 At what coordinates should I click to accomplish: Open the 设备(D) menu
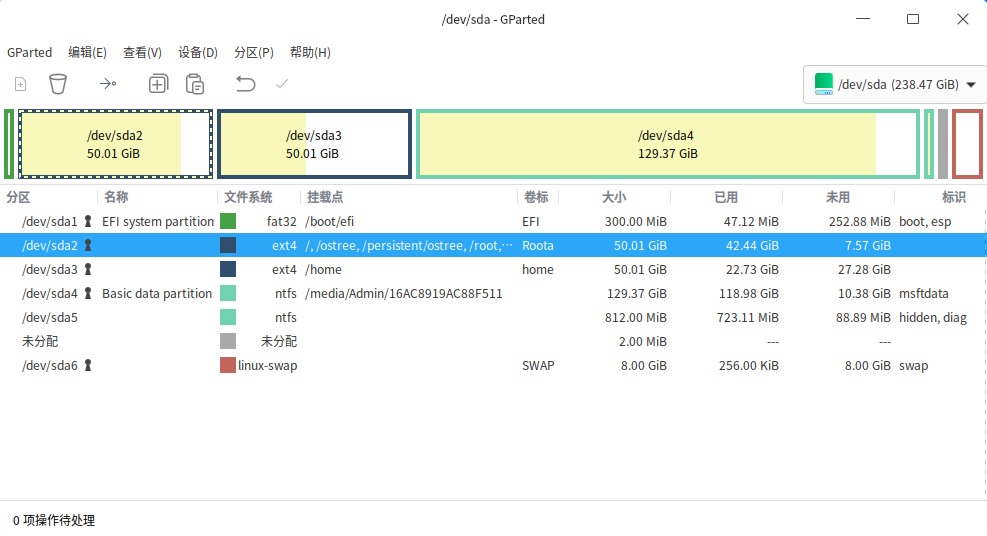click(x=197, y=52)
